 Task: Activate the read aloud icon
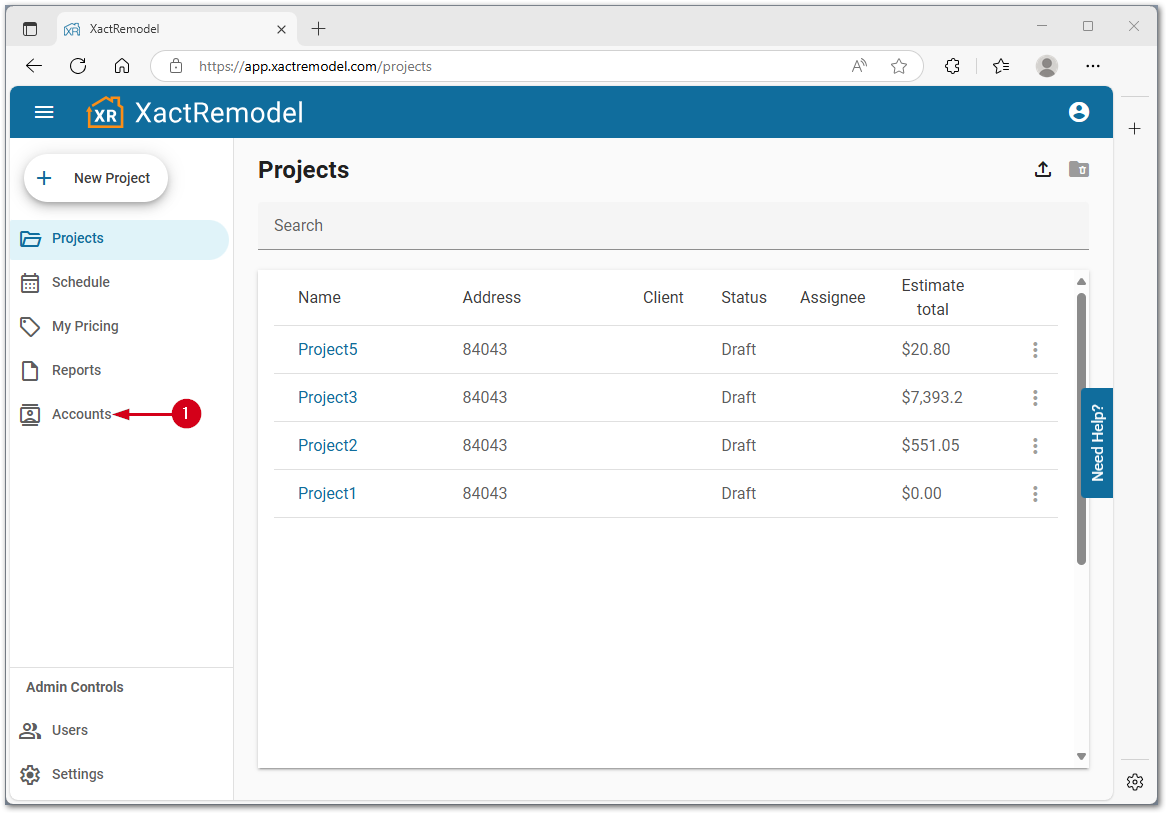coord(859,66)
